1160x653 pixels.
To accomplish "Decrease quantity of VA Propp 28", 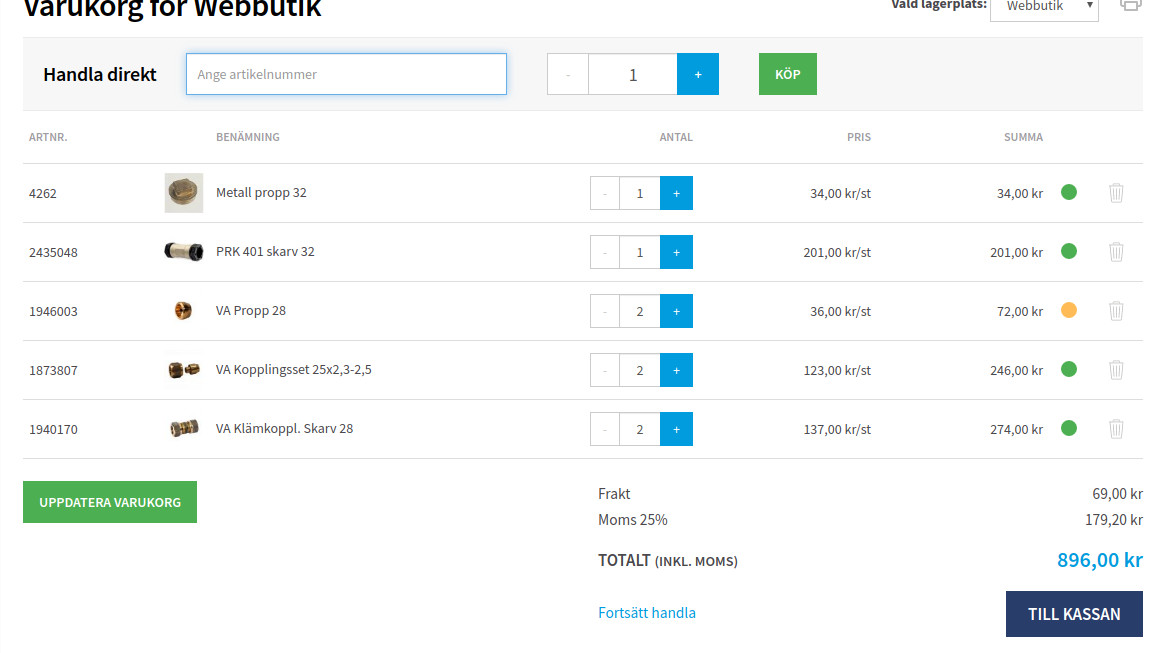I will point(605,311).
